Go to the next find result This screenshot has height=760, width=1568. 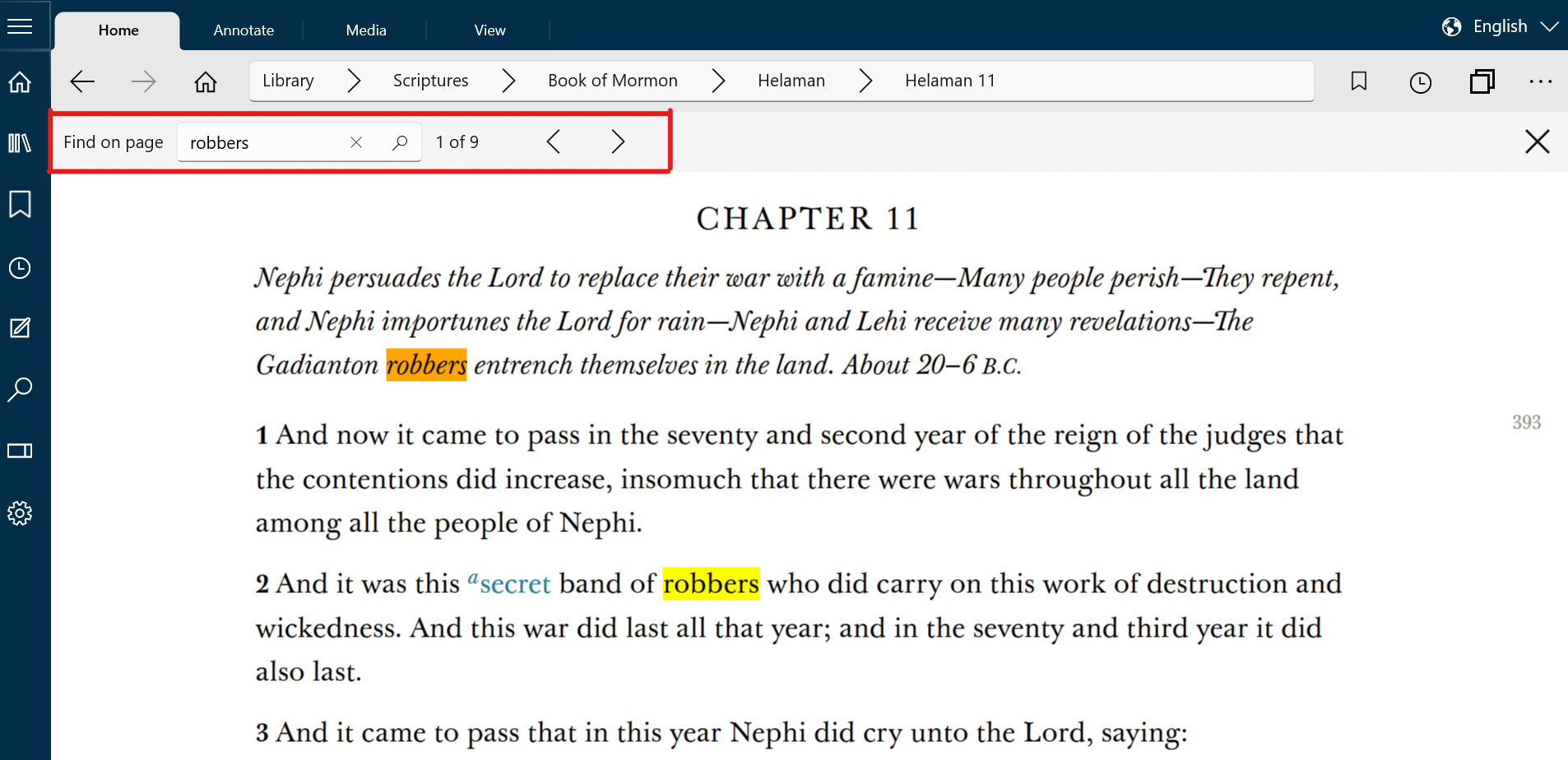point(618,141)
